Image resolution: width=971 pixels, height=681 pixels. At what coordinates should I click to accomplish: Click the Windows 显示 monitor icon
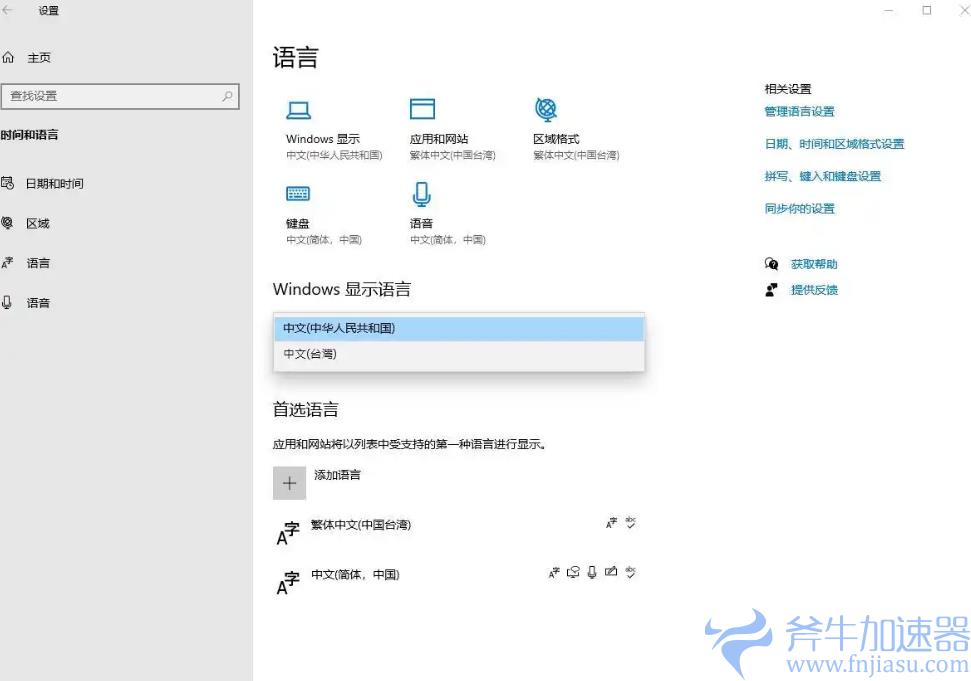[x=298, y=110]
